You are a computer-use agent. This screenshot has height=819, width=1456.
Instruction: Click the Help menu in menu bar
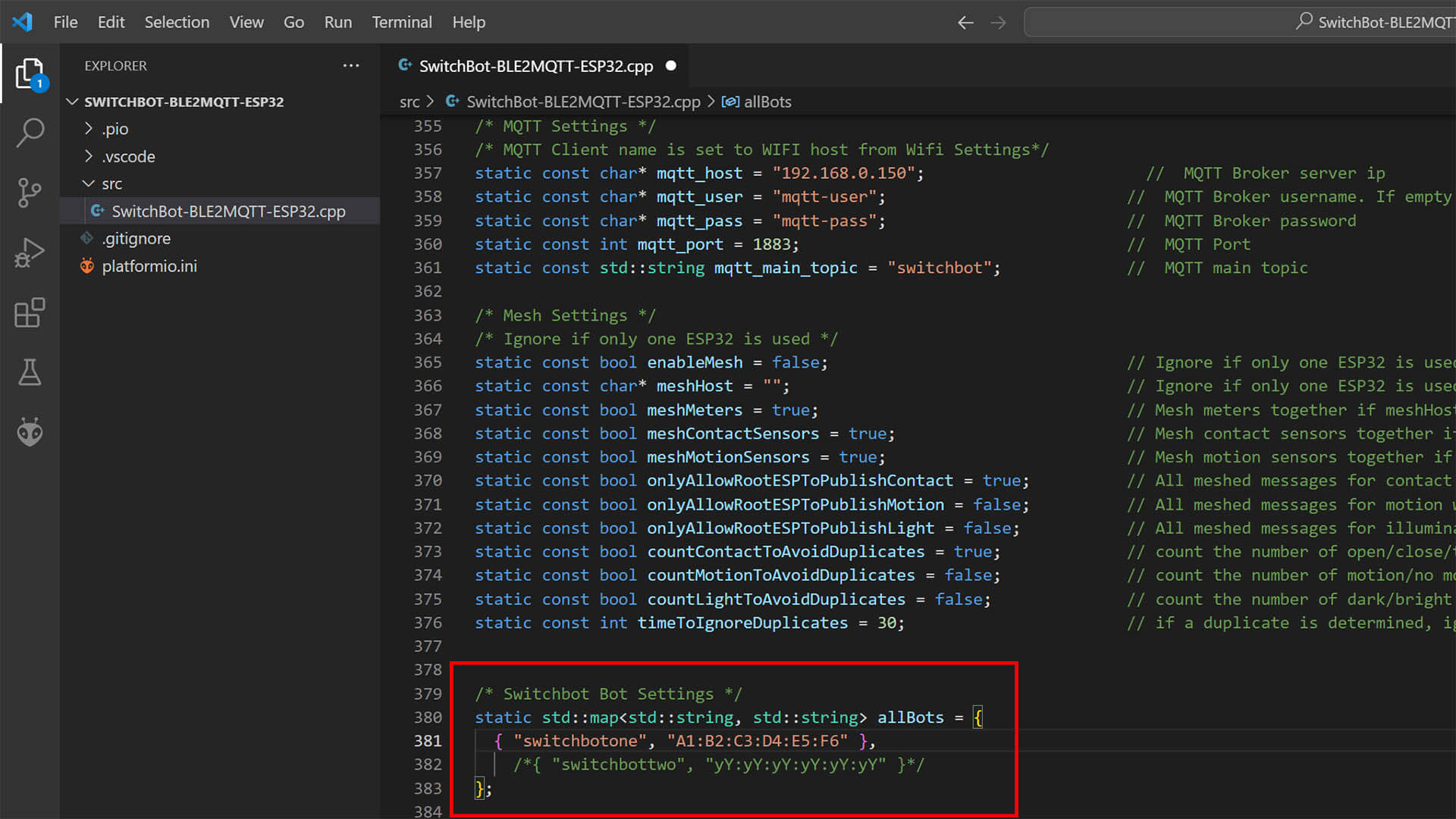[x=468, y=22]
